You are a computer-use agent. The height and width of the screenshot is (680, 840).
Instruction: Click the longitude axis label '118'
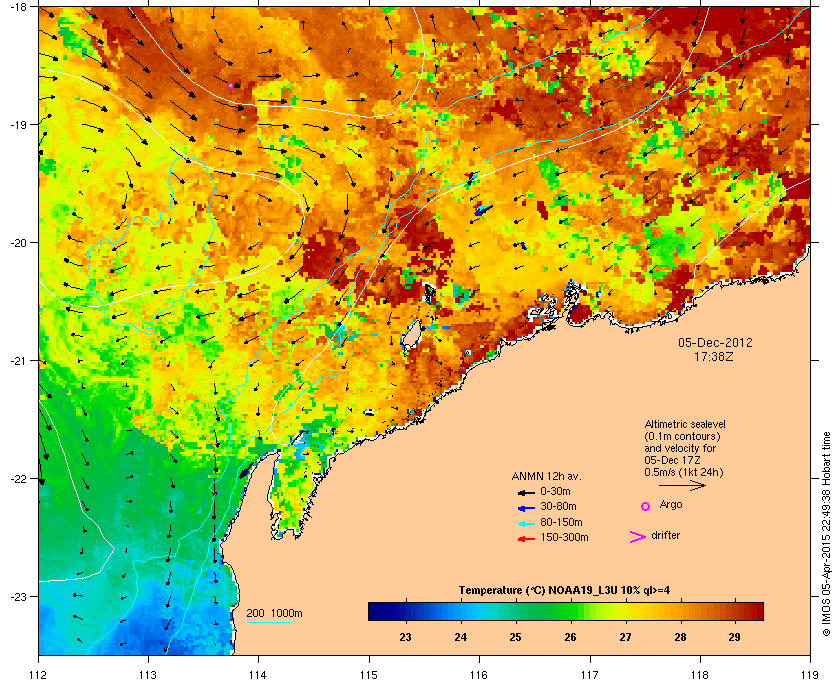pyautogui.click(x=700, y=675)
